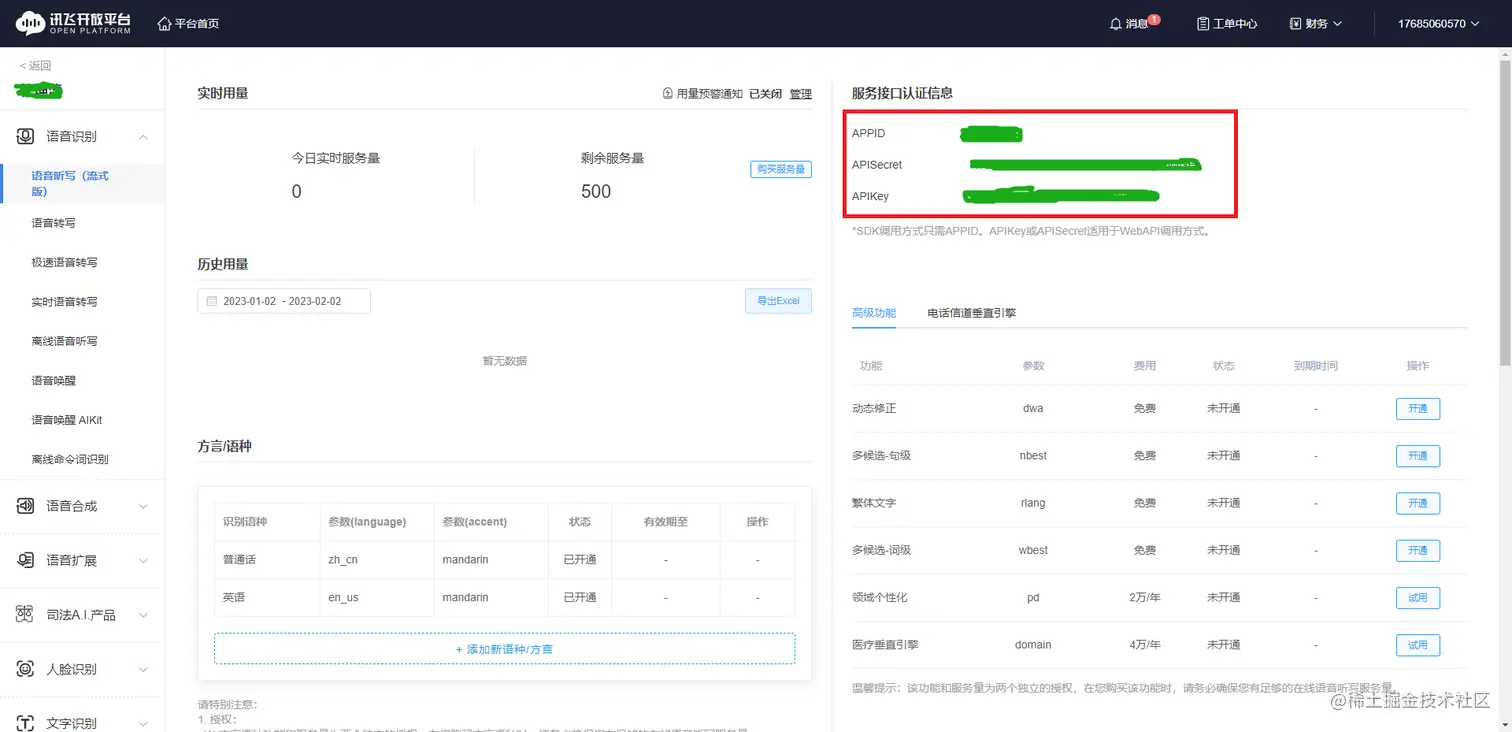
Task: Click the 文字识别 sidebar icon
Action: (25, 723)
